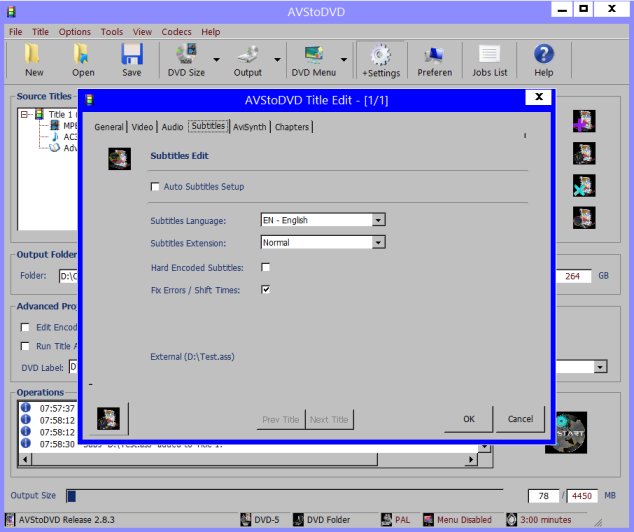Open the File menu
Image resolution: width=634 pixels, height=532 pixels.
[15, 32]
